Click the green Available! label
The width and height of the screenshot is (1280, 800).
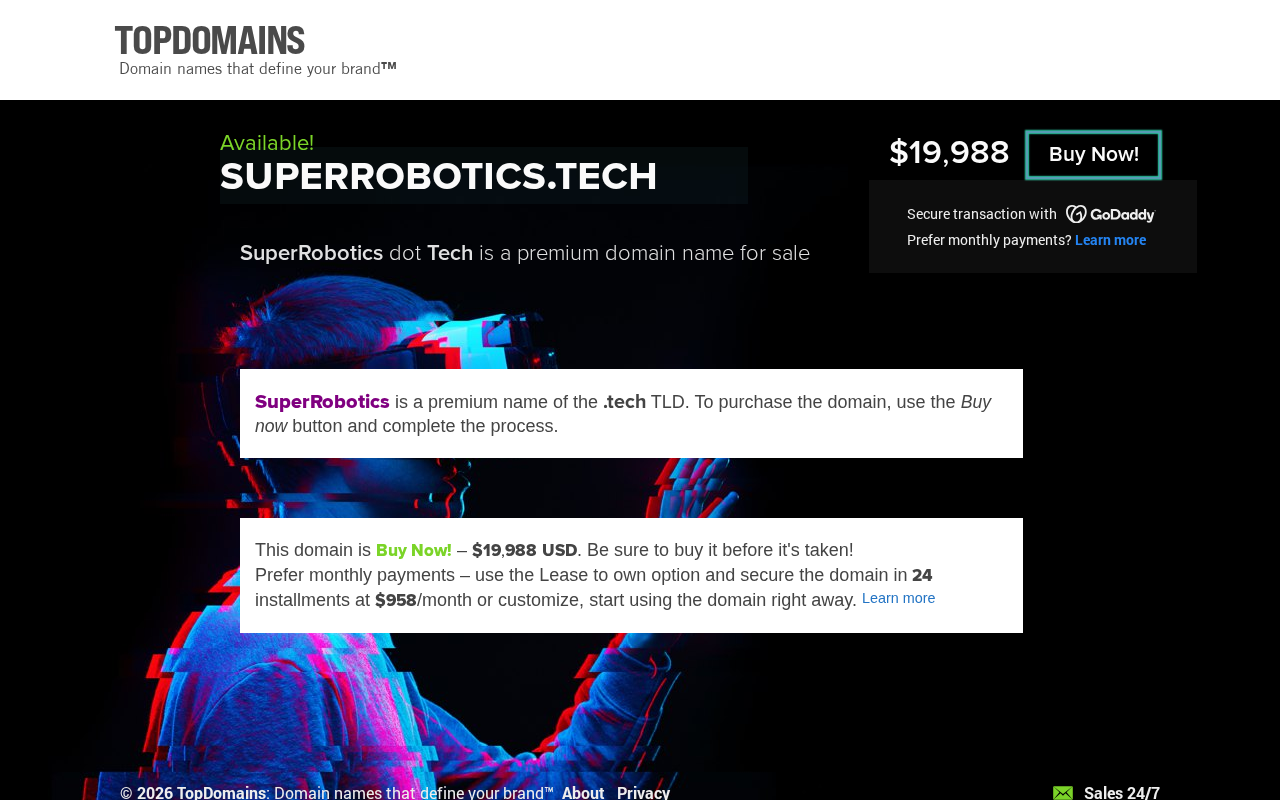tap(266, 143)
